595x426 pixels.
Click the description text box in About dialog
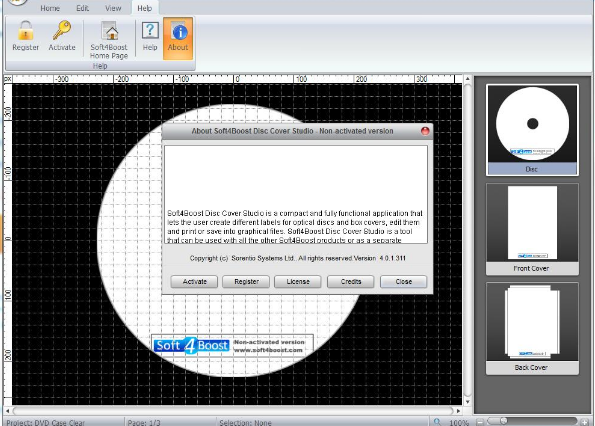(x=296, y=194)
